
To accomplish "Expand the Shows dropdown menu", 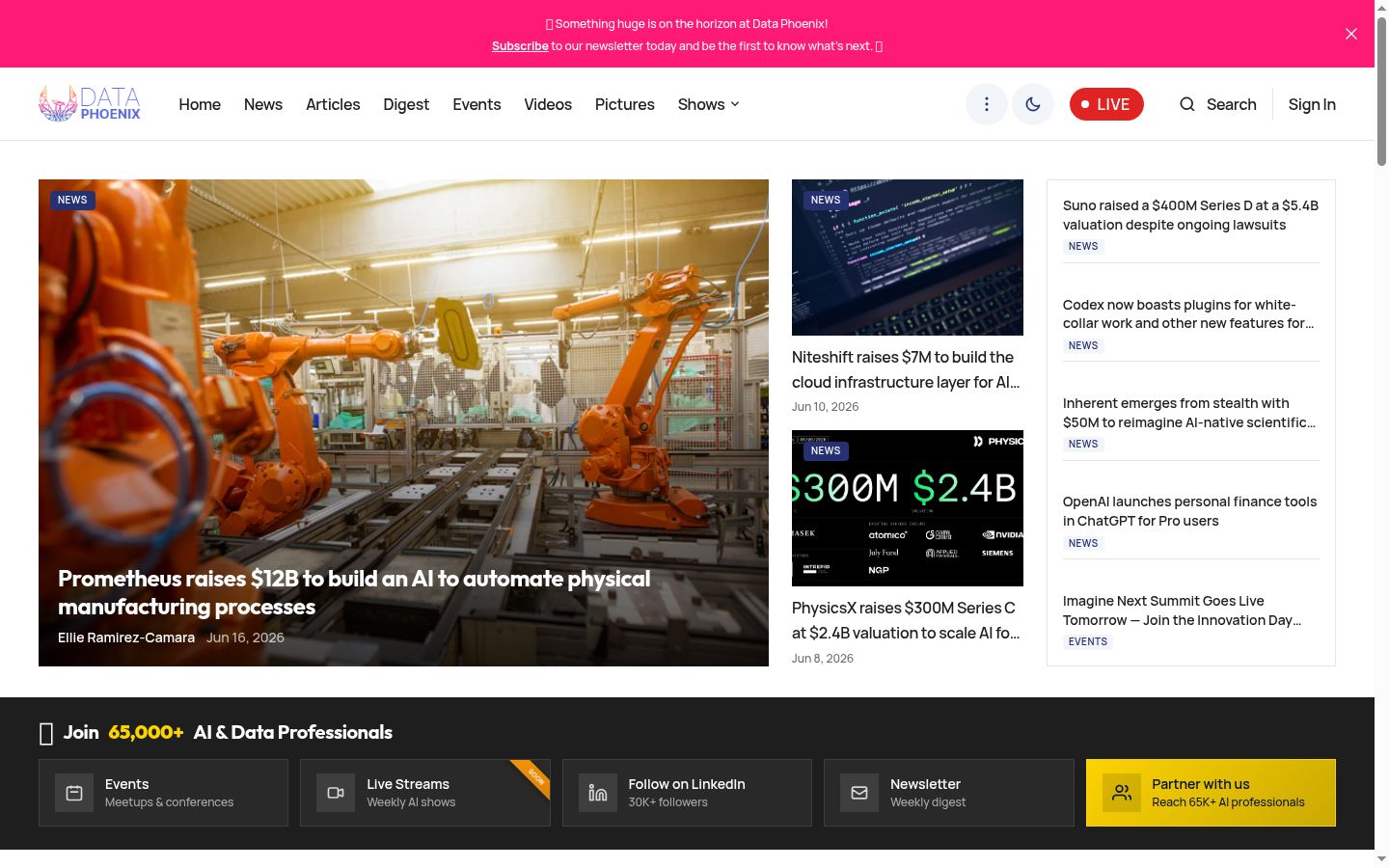I will 709,104.
